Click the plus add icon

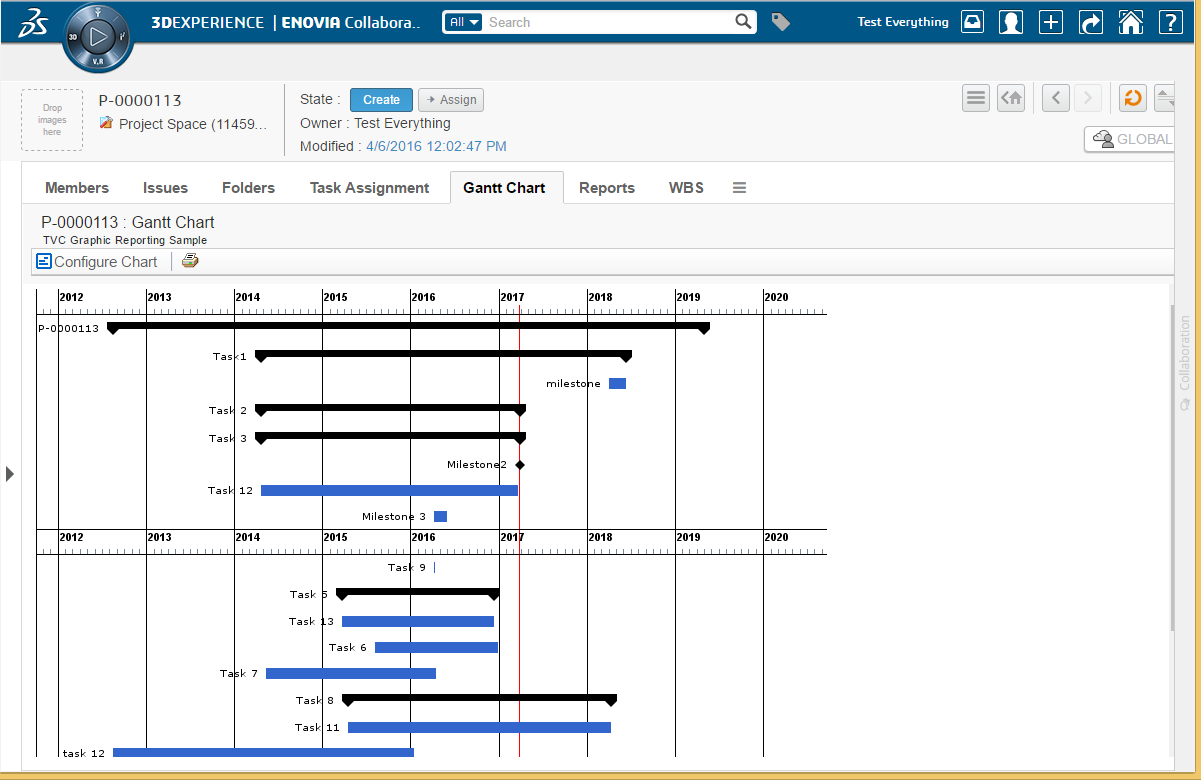1050,22
